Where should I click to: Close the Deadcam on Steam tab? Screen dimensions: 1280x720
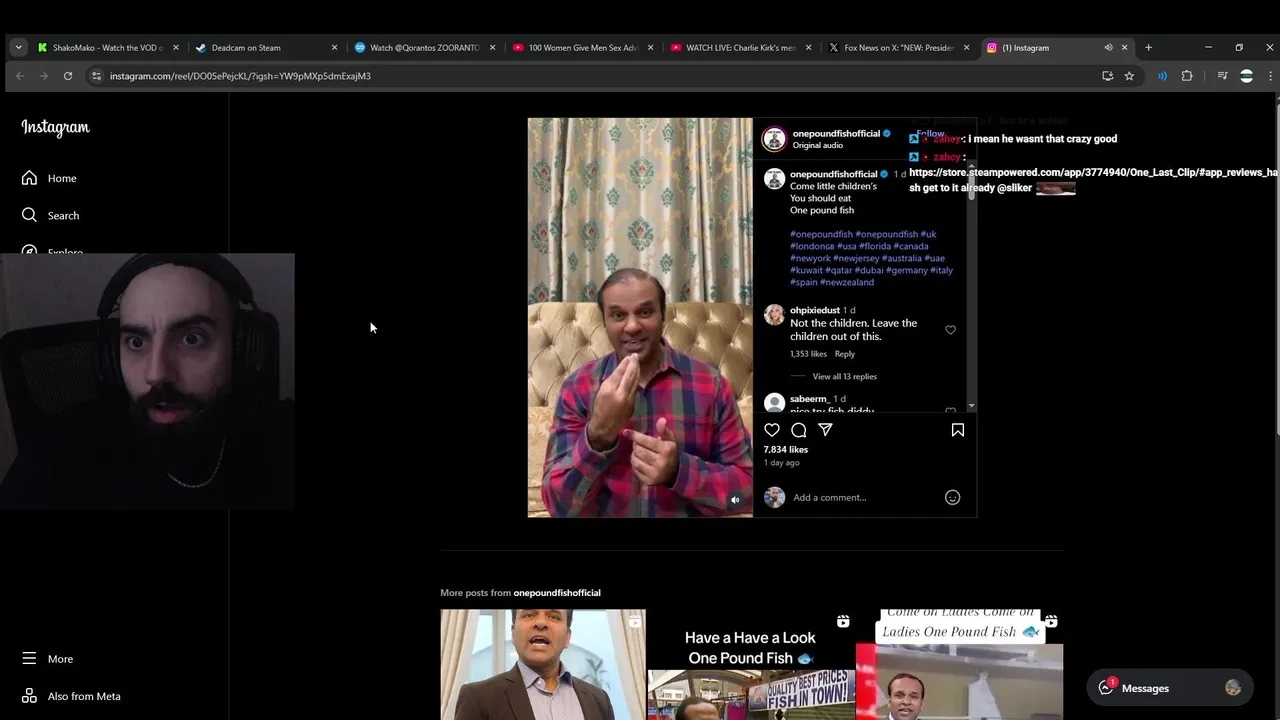pyautogui.click(x=334, y=47)
